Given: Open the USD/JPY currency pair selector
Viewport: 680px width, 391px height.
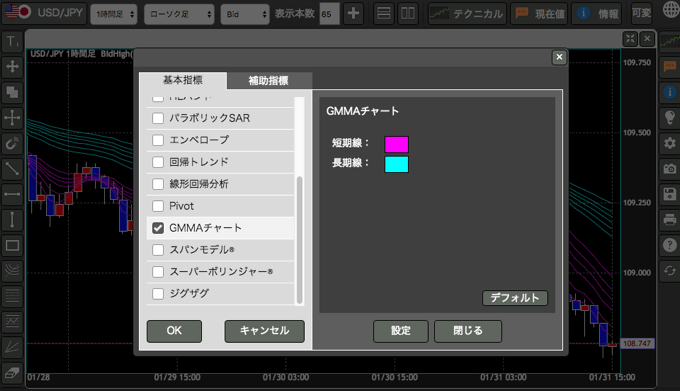Looking at the screenshot, I should click(x=44, y=13).
